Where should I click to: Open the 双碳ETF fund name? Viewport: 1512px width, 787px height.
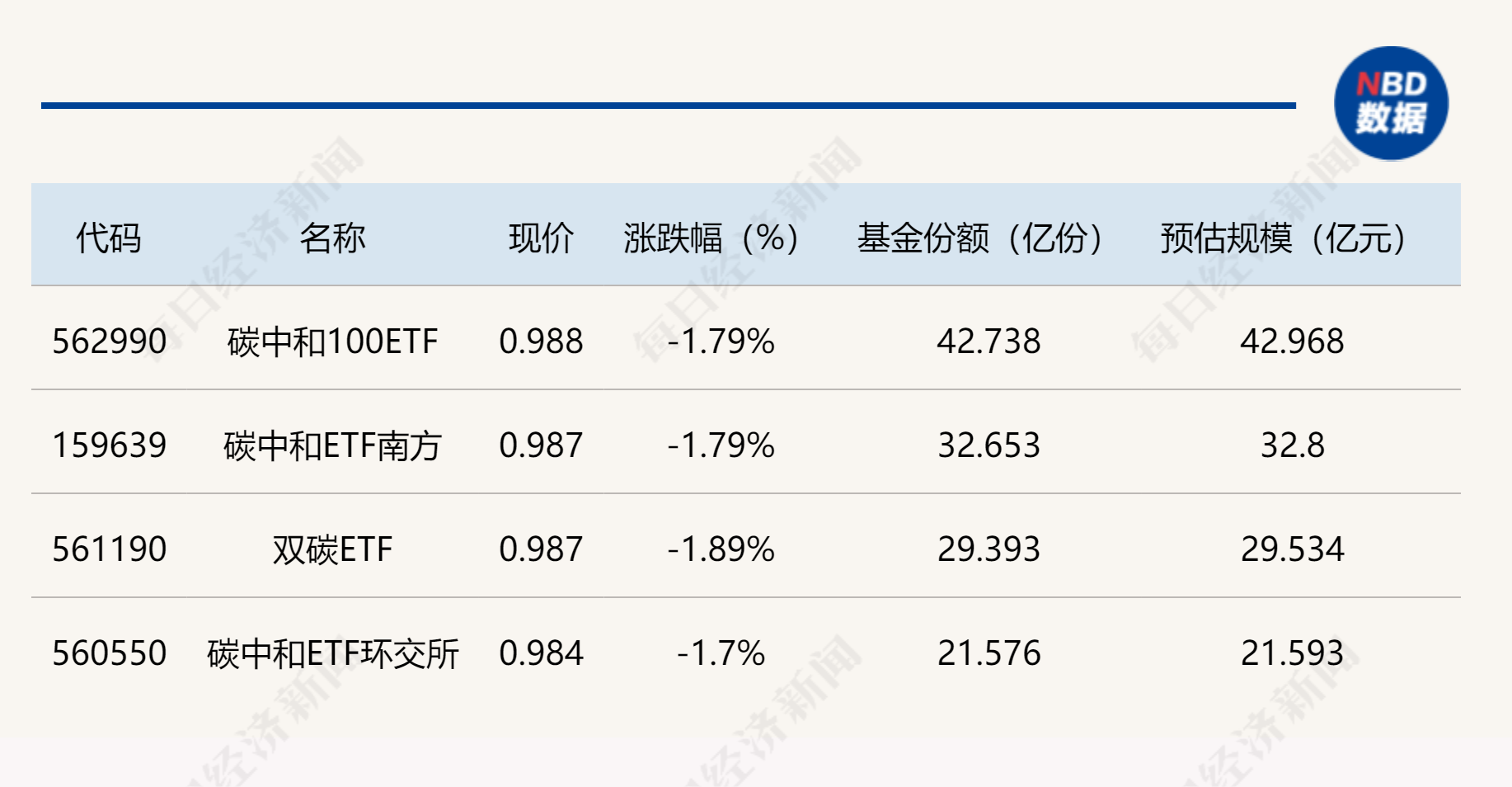tap(332, 549)
